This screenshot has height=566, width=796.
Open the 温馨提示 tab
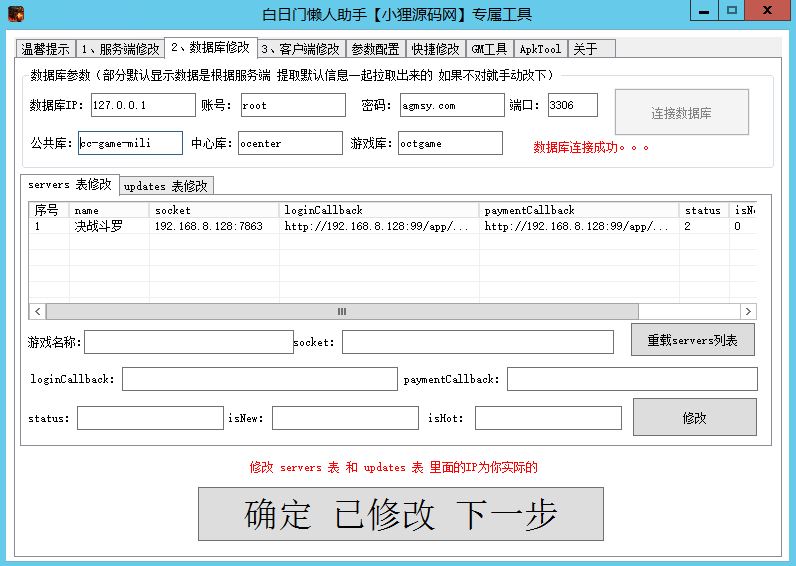point(46,49)
